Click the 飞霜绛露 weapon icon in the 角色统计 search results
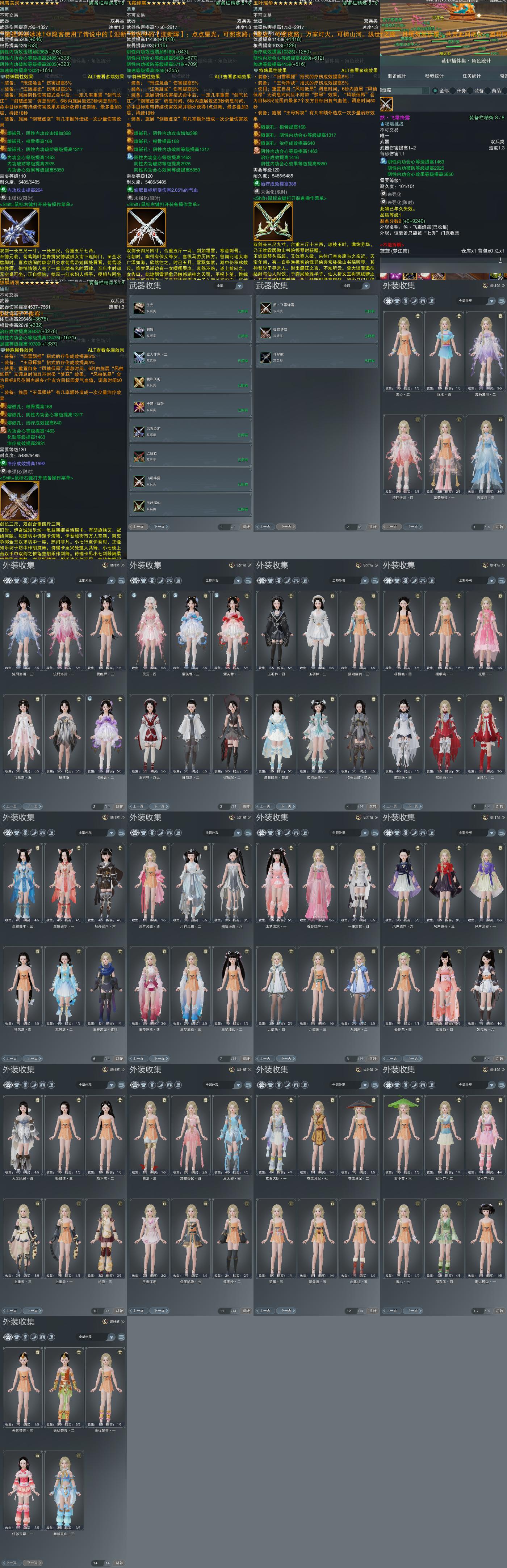Screen dimensions: 507x1568 click(x=386, y=104)
